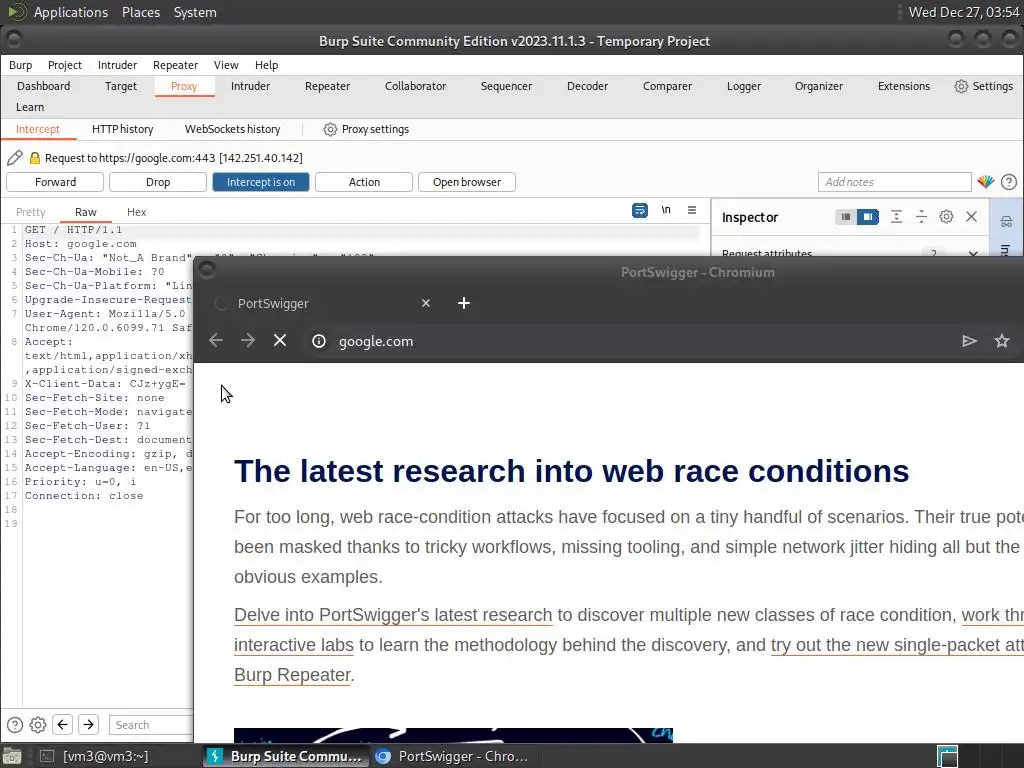Click the edit pencil icon beside the request URL
This screenshot has height=768, width=1024.
(x=14, y=157)
